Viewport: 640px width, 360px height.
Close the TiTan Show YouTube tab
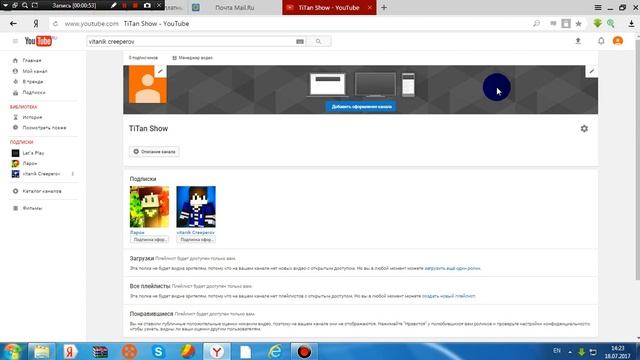tap(370, 7)
